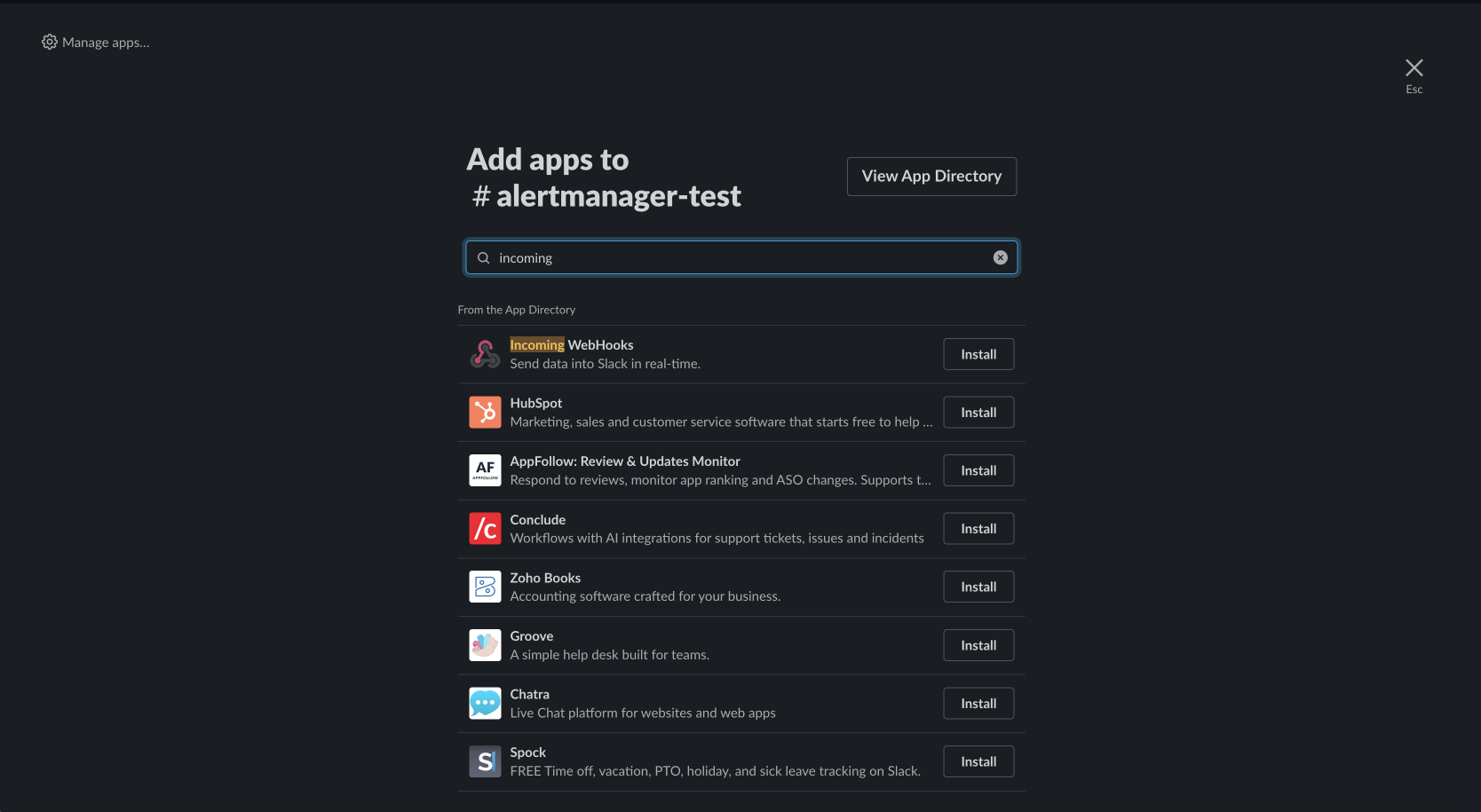This screenshot has width=1481, height=812.
Task: Install Zoho Books
Action: [x=978, y=587]
